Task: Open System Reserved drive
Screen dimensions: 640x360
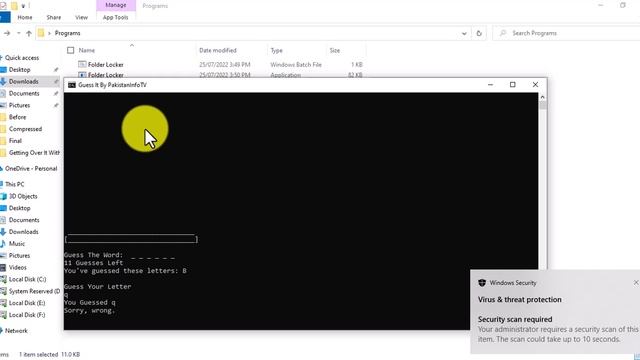Action: [x=34, y=291]
